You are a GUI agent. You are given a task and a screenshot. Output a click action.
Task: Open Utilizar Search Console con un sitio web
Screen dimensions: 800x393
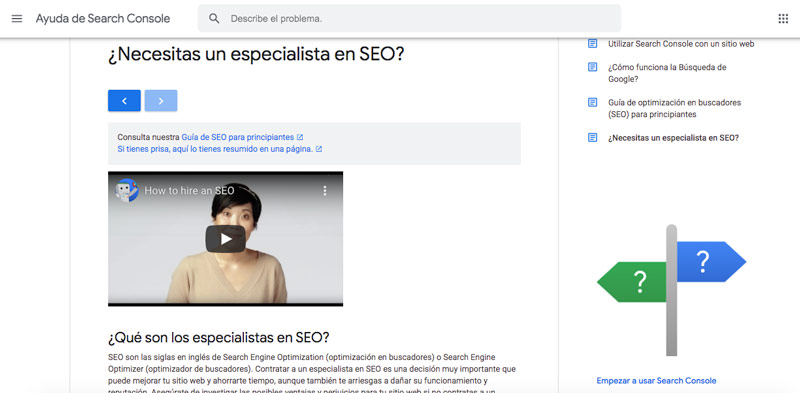(x=681, y=44)
